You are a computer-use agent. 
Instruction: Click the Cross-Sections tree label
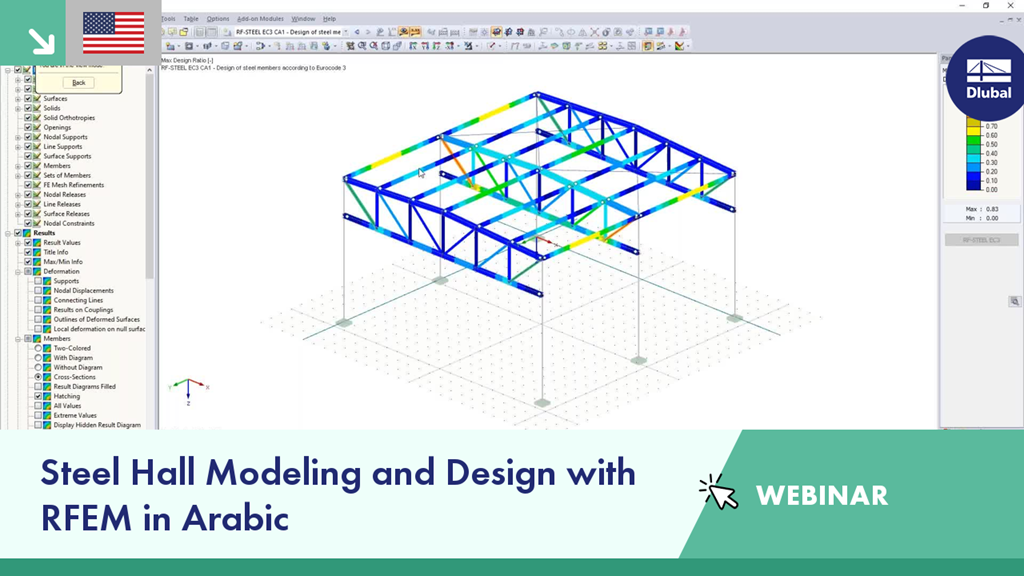coord(74,377)
